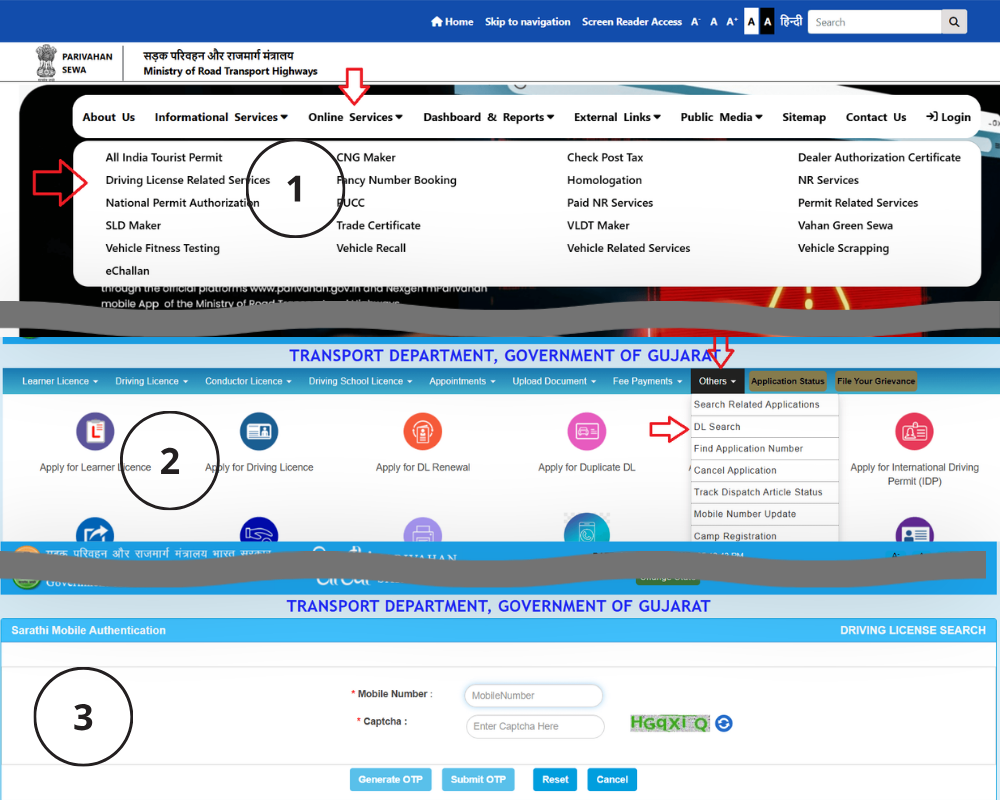Click the Cancel button

pos(612,779)
